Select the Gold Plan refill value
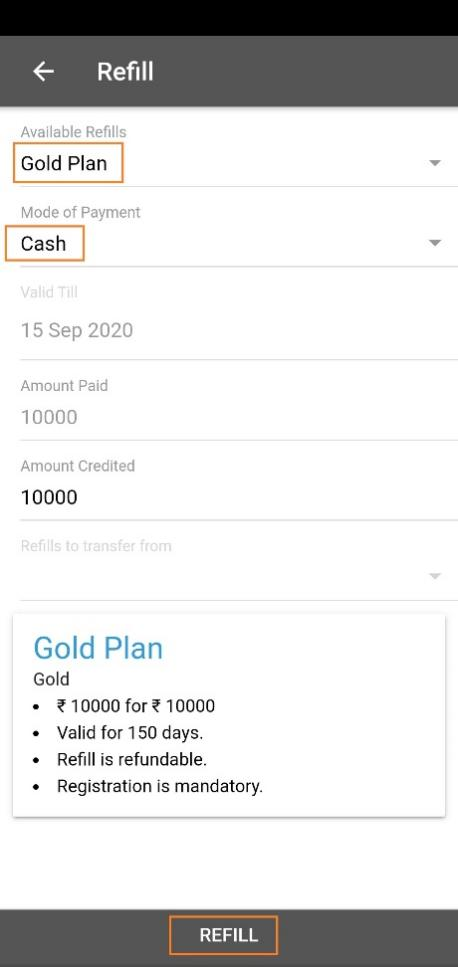The image size is (458, 967). coord(64,163)
